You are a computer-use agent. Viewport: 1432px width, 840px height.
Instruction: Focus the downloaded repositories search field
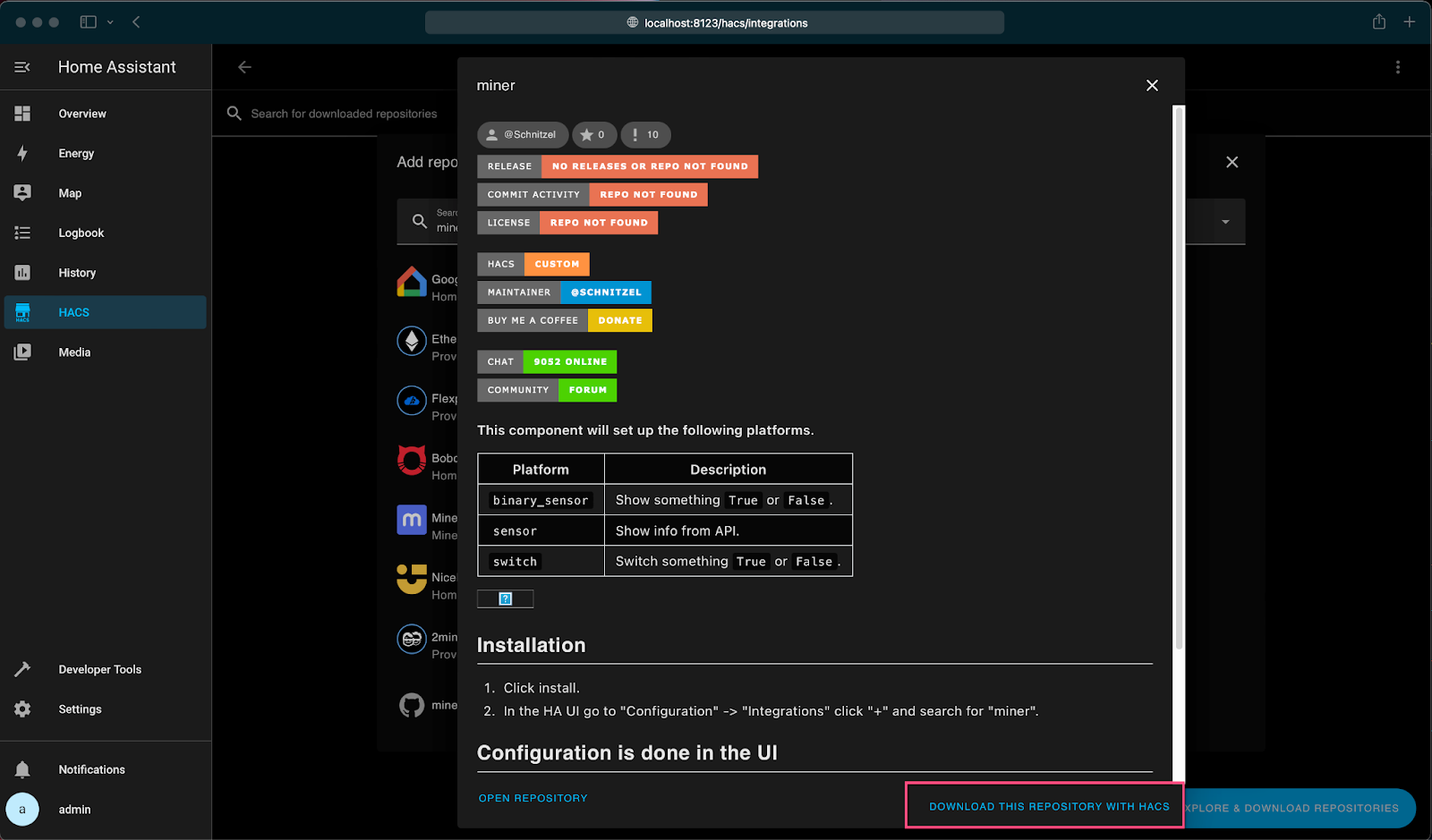tap(344, 114)
